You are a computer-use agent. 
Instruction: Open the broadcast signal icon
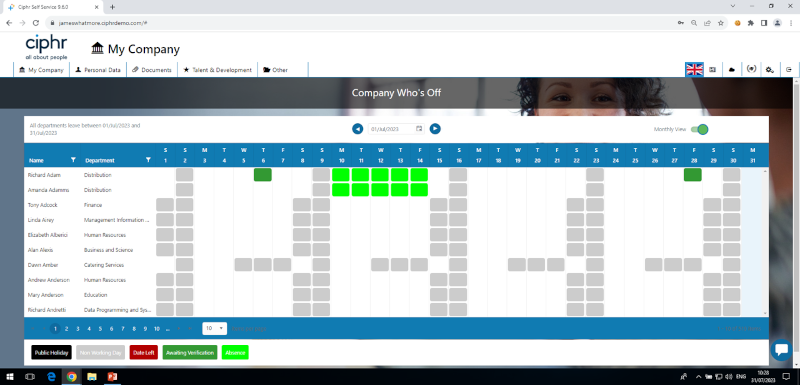click(x=751, y=69)
